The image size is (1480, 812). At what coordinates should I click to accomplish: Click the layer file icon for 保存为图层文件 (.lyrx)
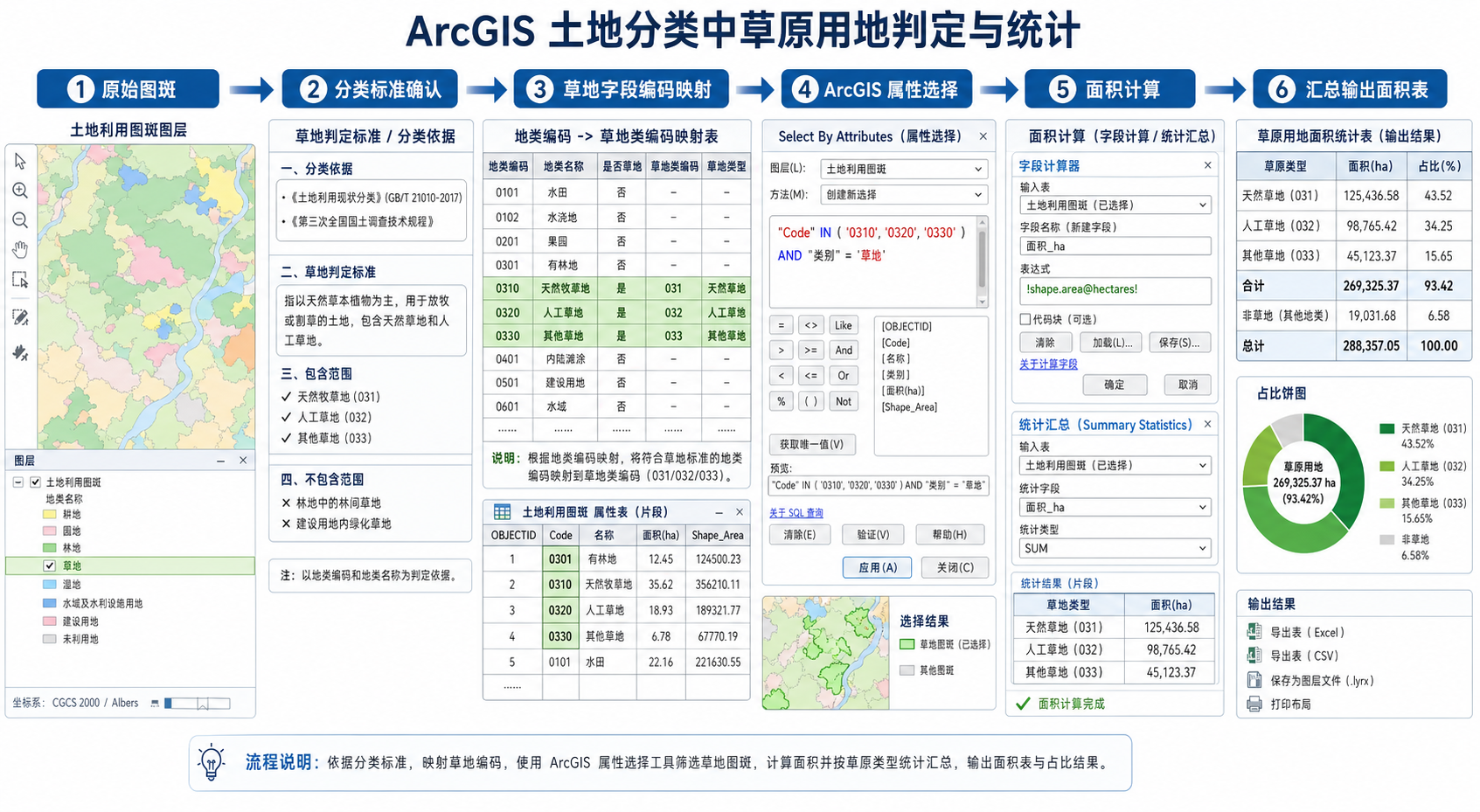point(1254,680)
